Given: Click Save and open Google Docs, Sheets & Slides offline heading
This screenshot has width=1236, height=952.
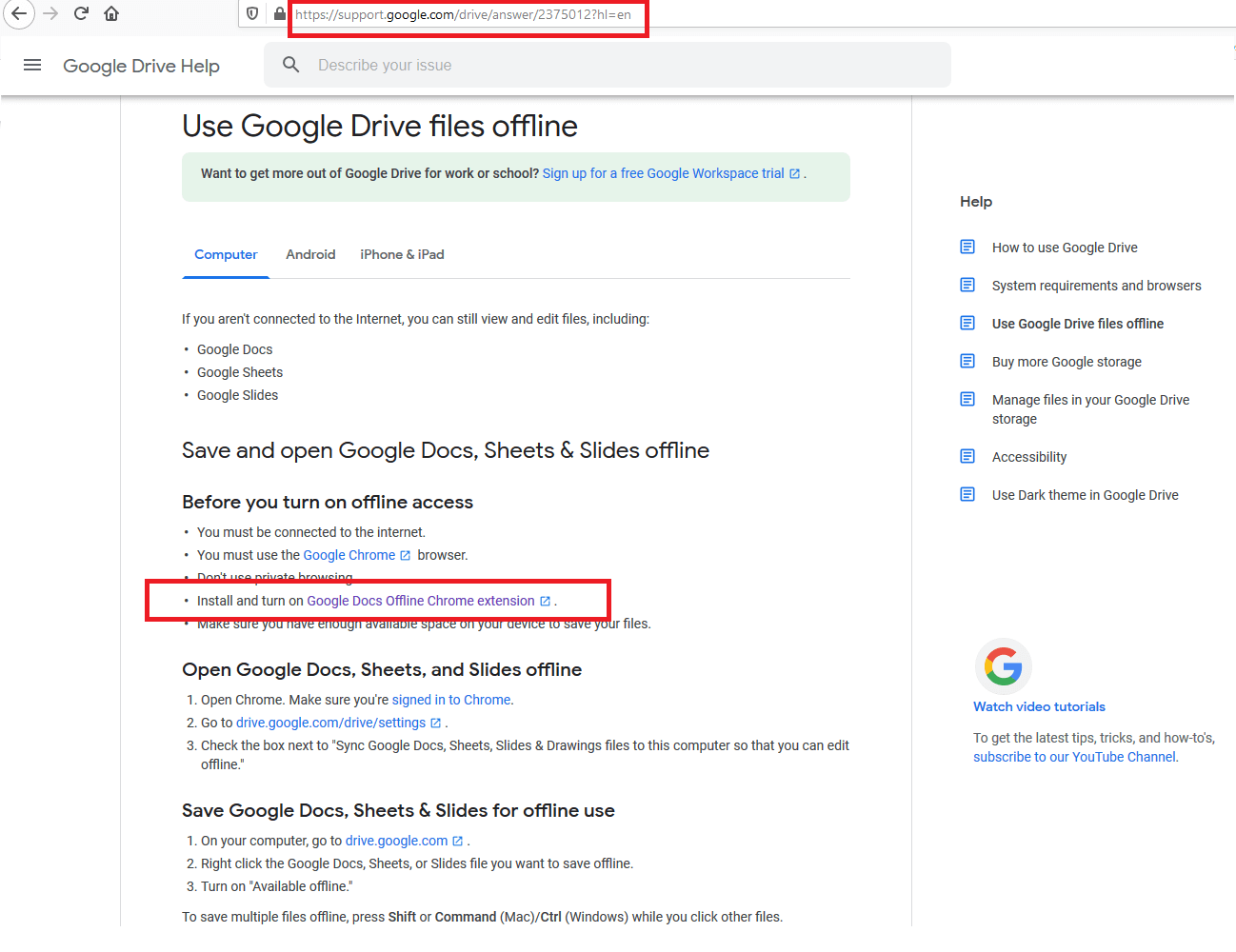Looking at the screenshot, I should 446,450.
